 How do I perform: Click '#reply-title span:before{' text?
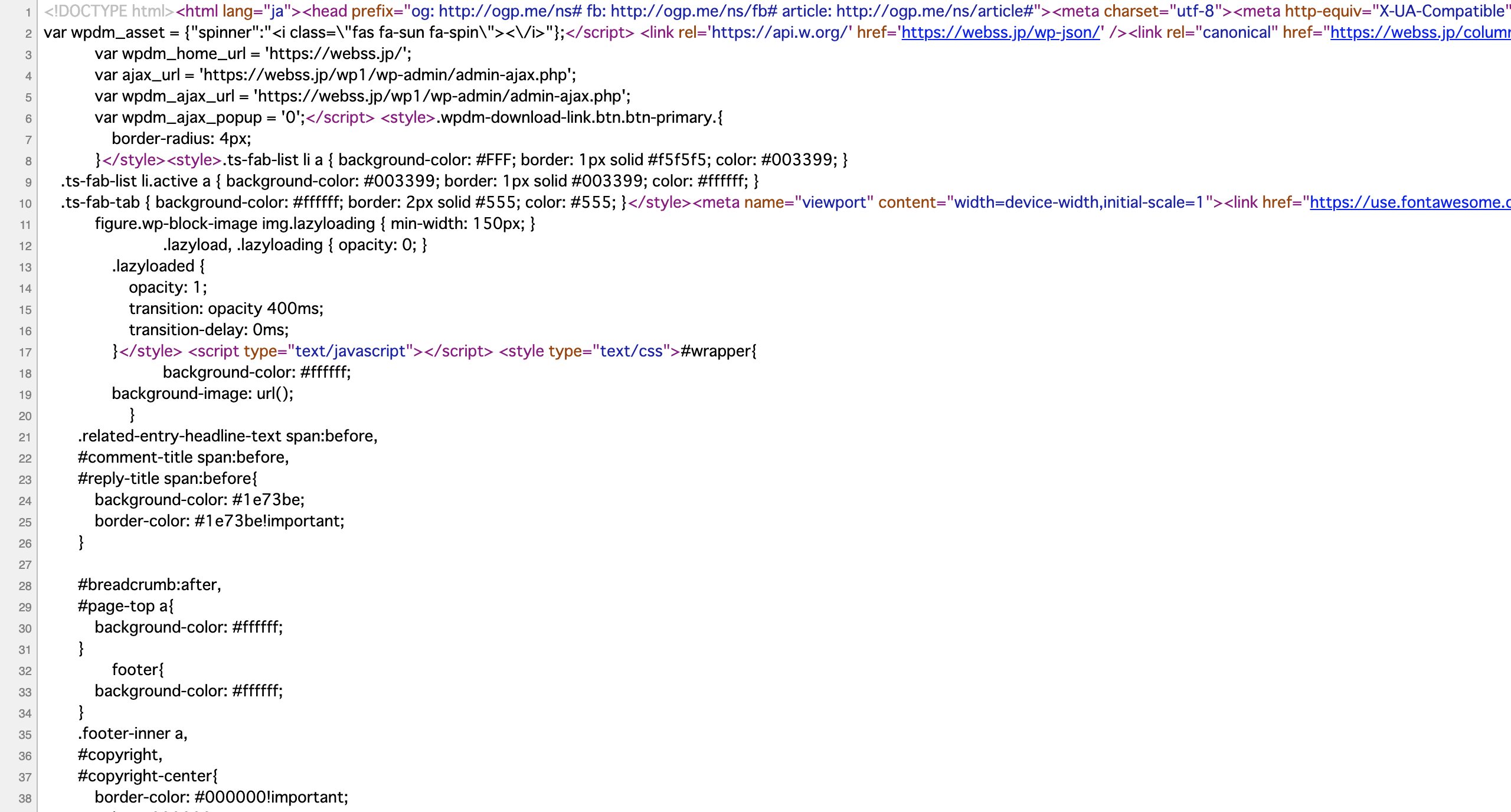pyautogui.click(x=167, y=479)
